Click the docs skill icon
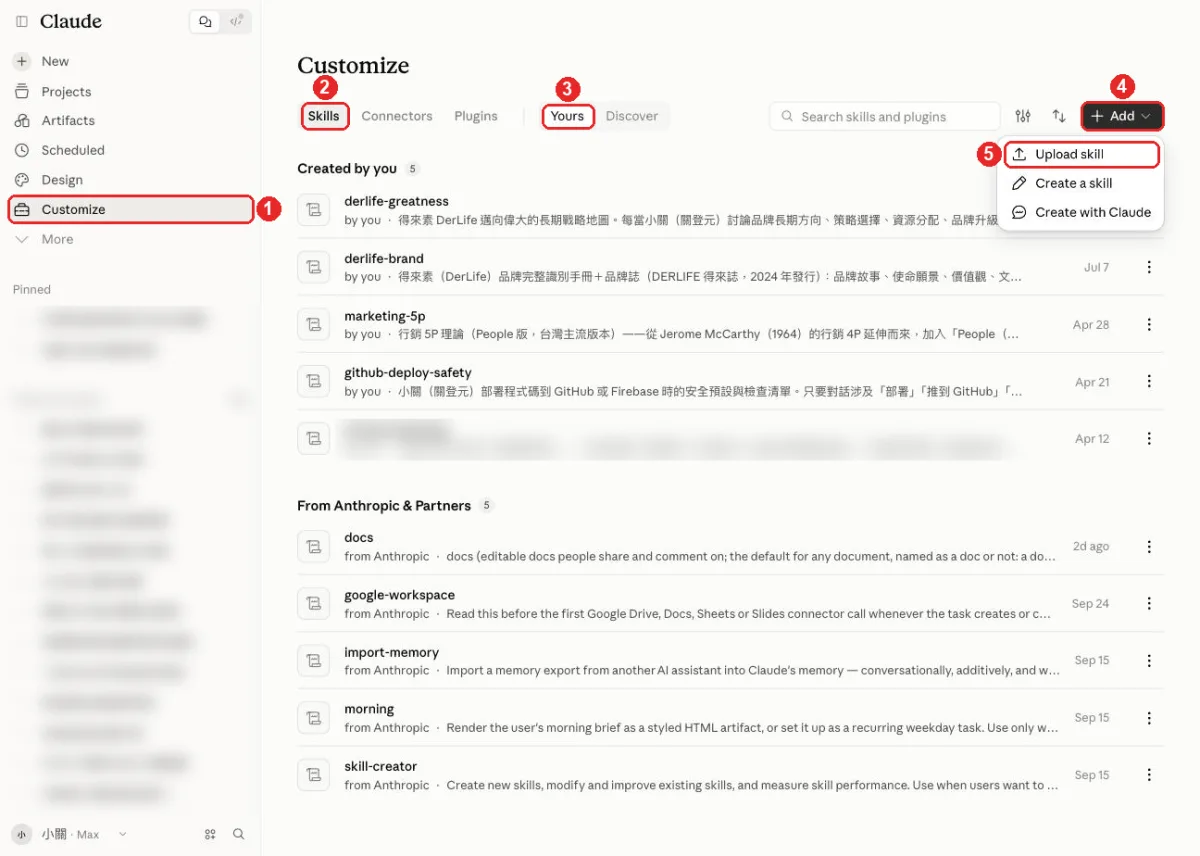The width and height of the screenshot is (1200, 856). tap(314, 546)
